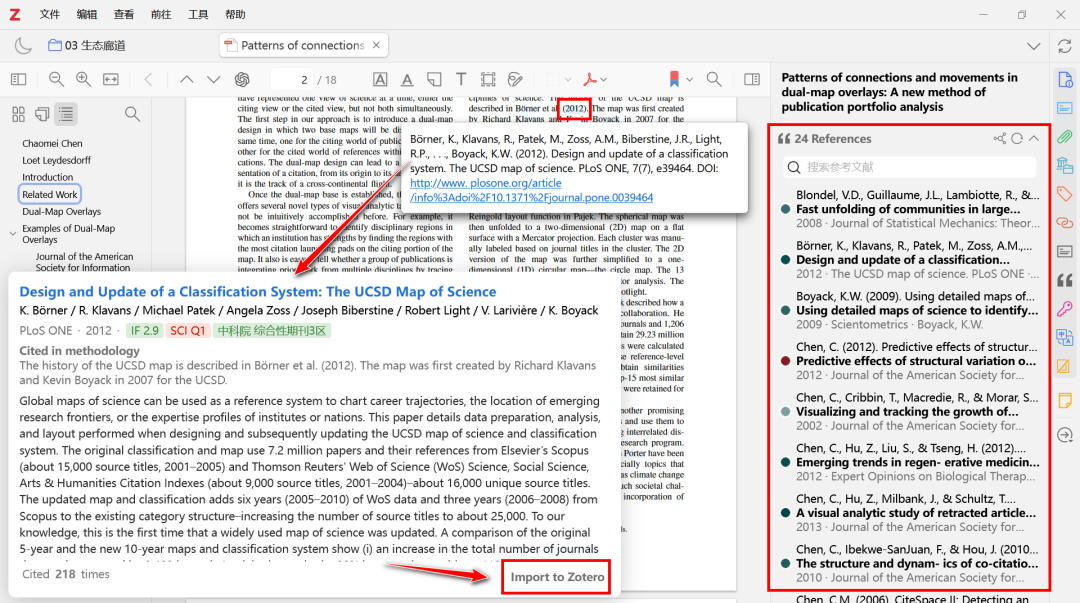Click the Import to Zotero button
Image resolution: width=1080 pixels, height=603 pixels.
click(557, 577)
